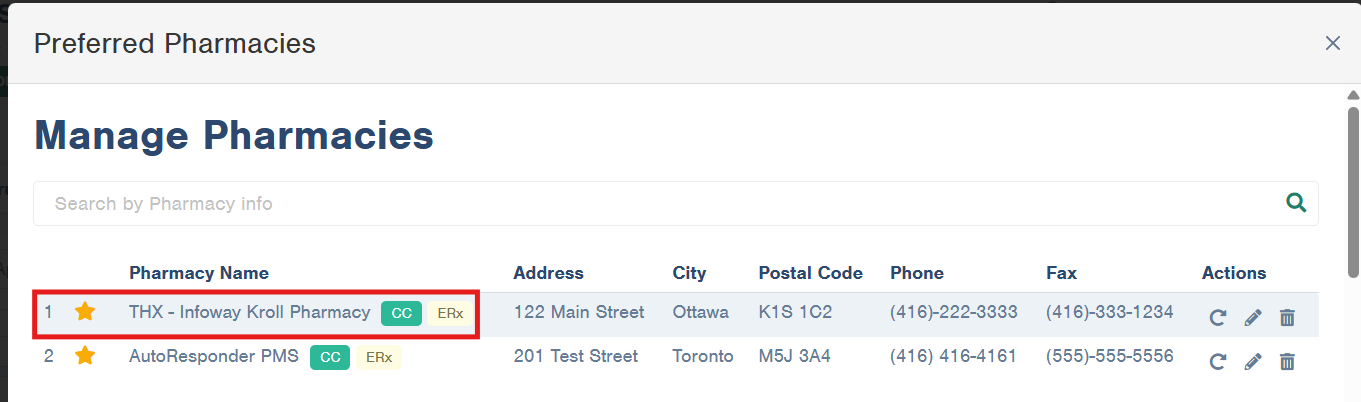Click the refresh icon for AutoResponder PMS
1361x402 pixels.
[x=1217, y=362]
